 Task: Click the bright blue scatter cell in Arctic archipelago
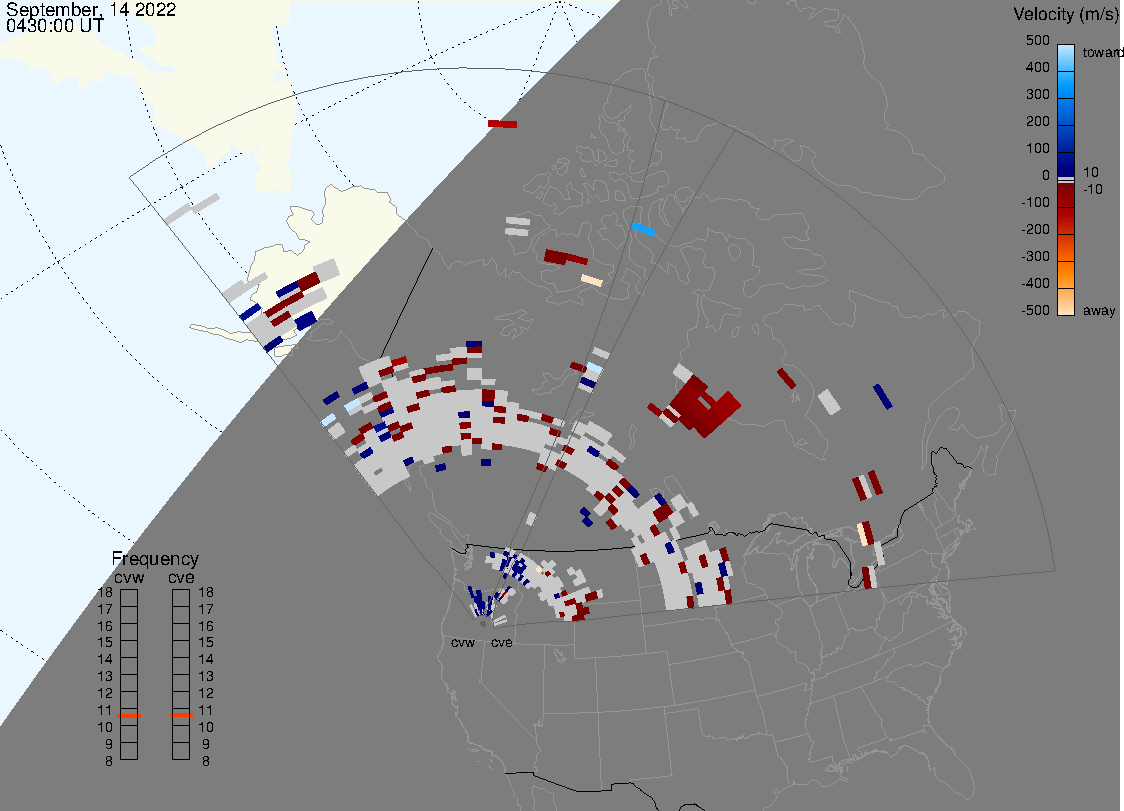pyautogui.click(x=643, y=229)
